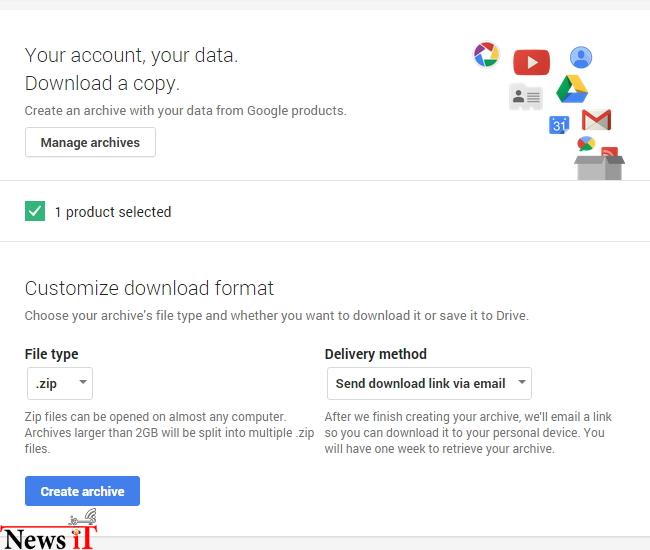Screen dimensions: 650x550
Task: Click the YouTube play icon
Action: click(531, 63)
